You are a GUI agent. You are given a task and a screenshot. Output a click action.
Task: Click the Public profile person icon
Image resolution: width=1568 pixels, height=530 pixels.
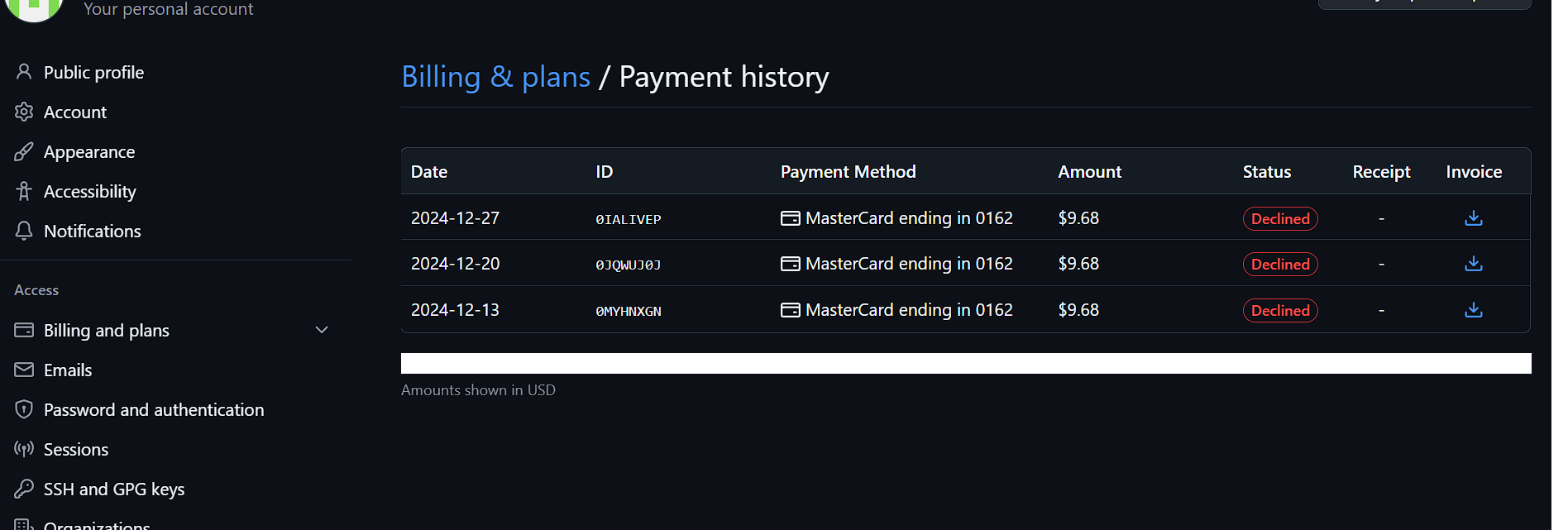(x=24, y=72)
